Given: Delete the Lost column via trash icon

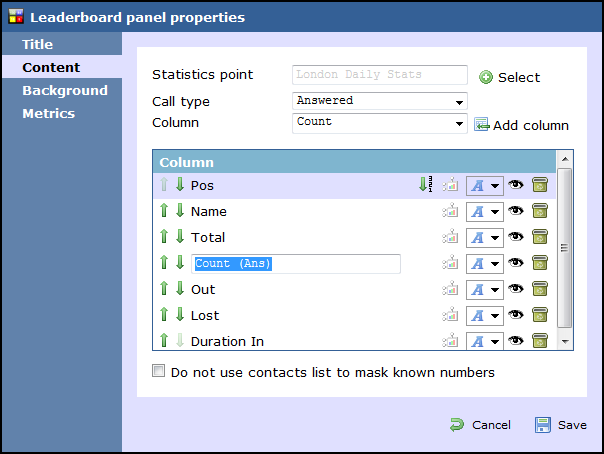Looking at the screenshot, I should [540, 315].
